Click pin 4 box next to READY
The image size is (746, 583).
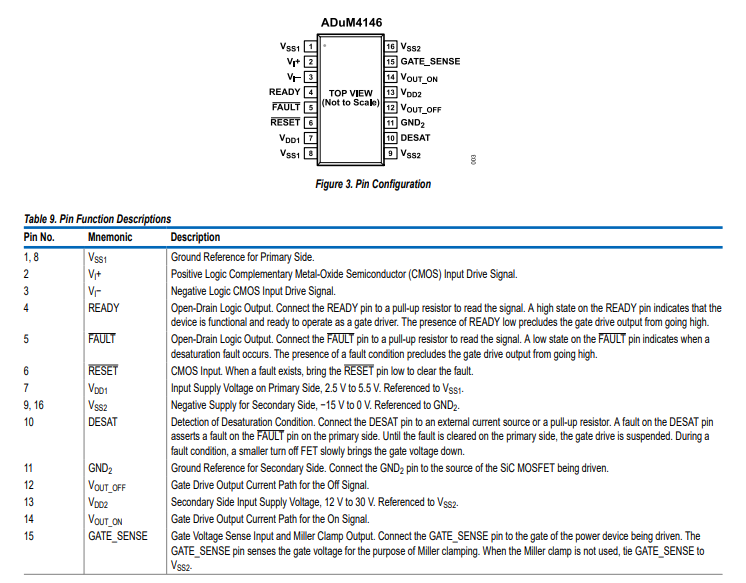point(310,92)
